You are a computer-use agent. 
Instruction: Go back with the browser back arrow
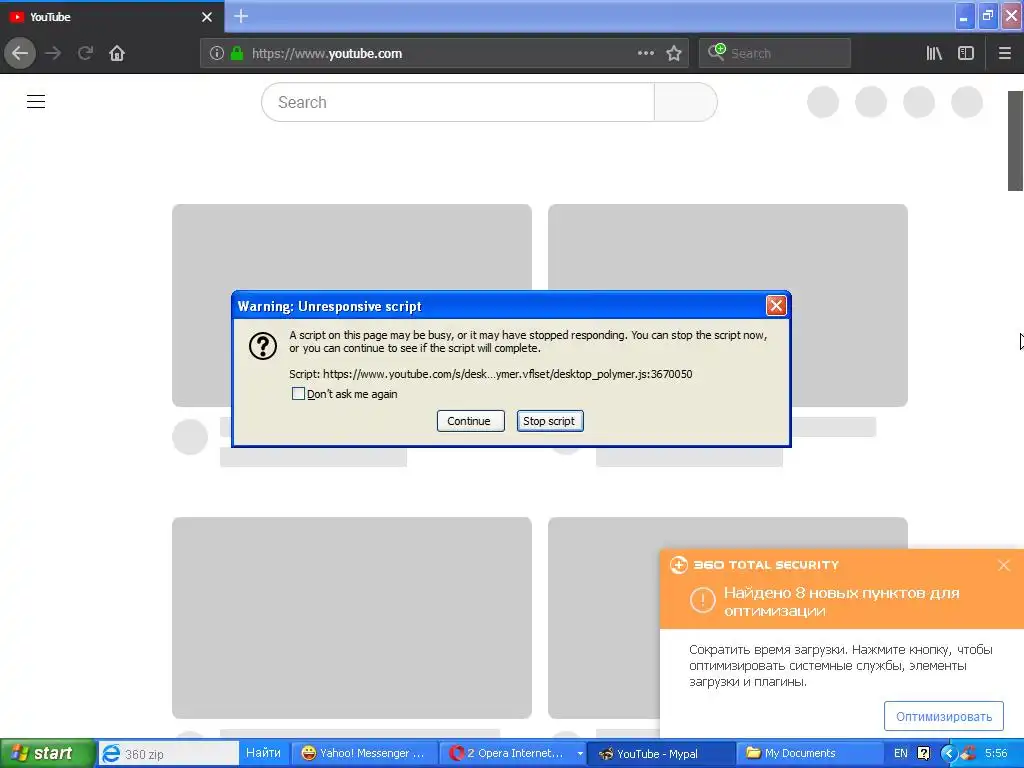(20, 53)
